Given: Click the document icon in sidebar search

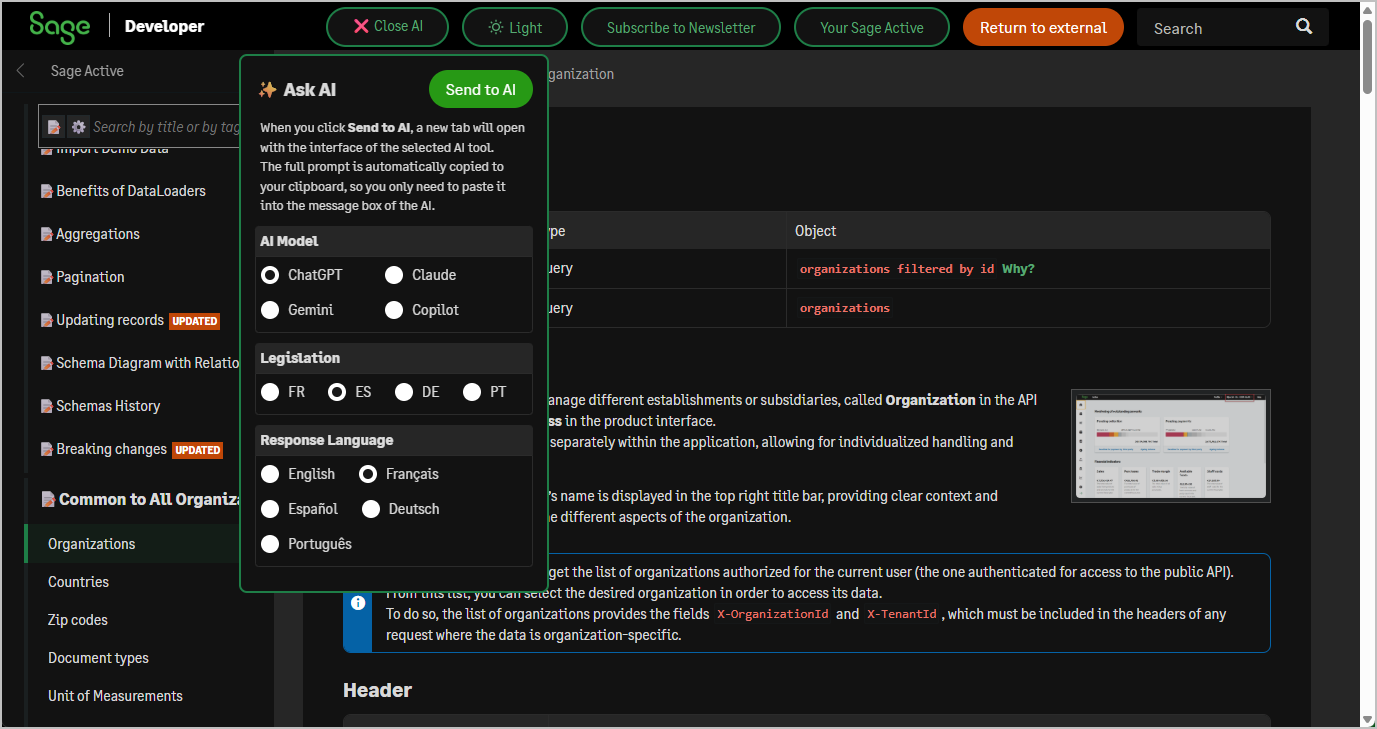Looking at the screenshot, I should (x=54, y=127).
